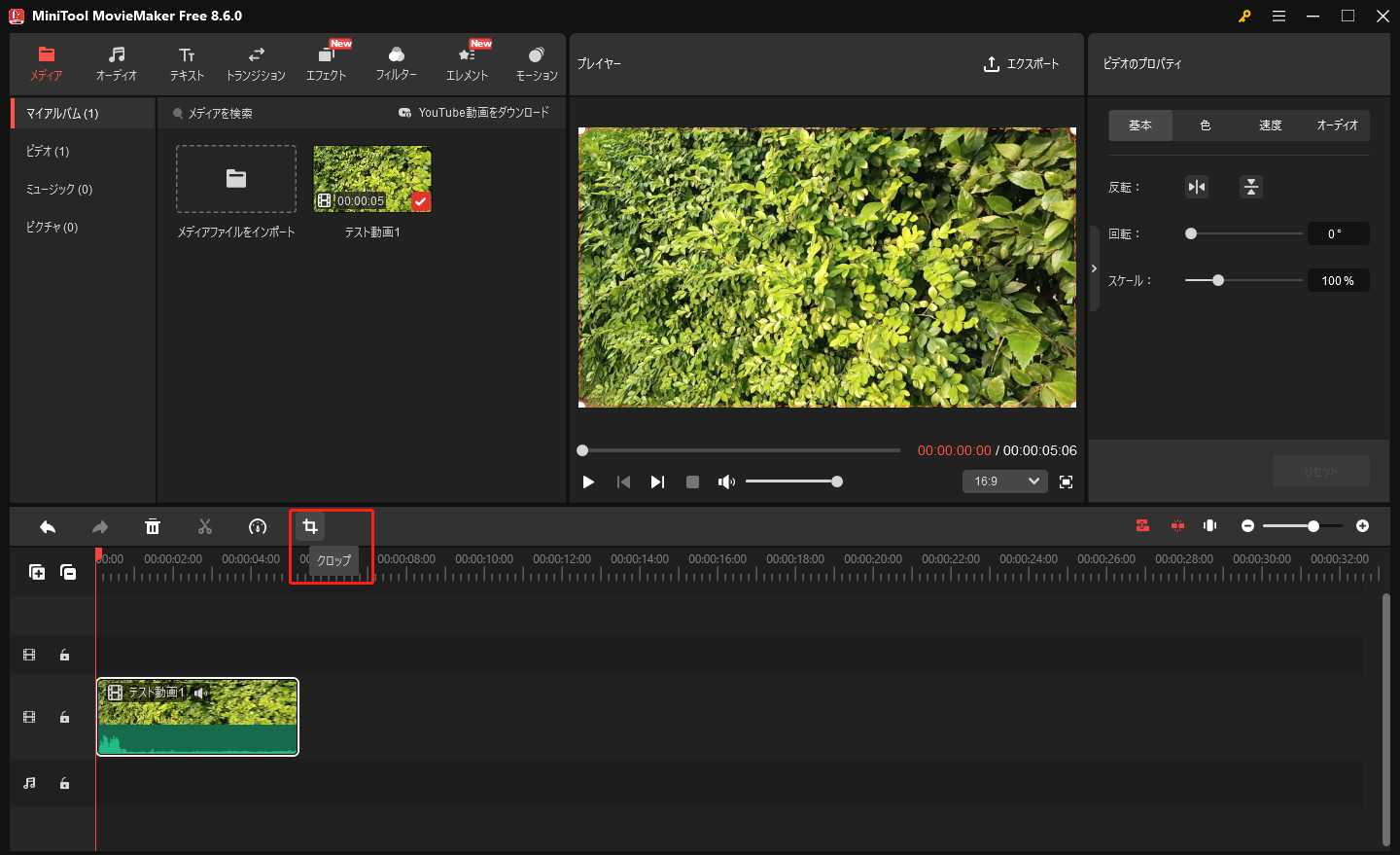Viewport: 1400px width, 855px height.
Task: Unlock the video track lock icon
Action: pyautogui.click(x=64, y=717)
